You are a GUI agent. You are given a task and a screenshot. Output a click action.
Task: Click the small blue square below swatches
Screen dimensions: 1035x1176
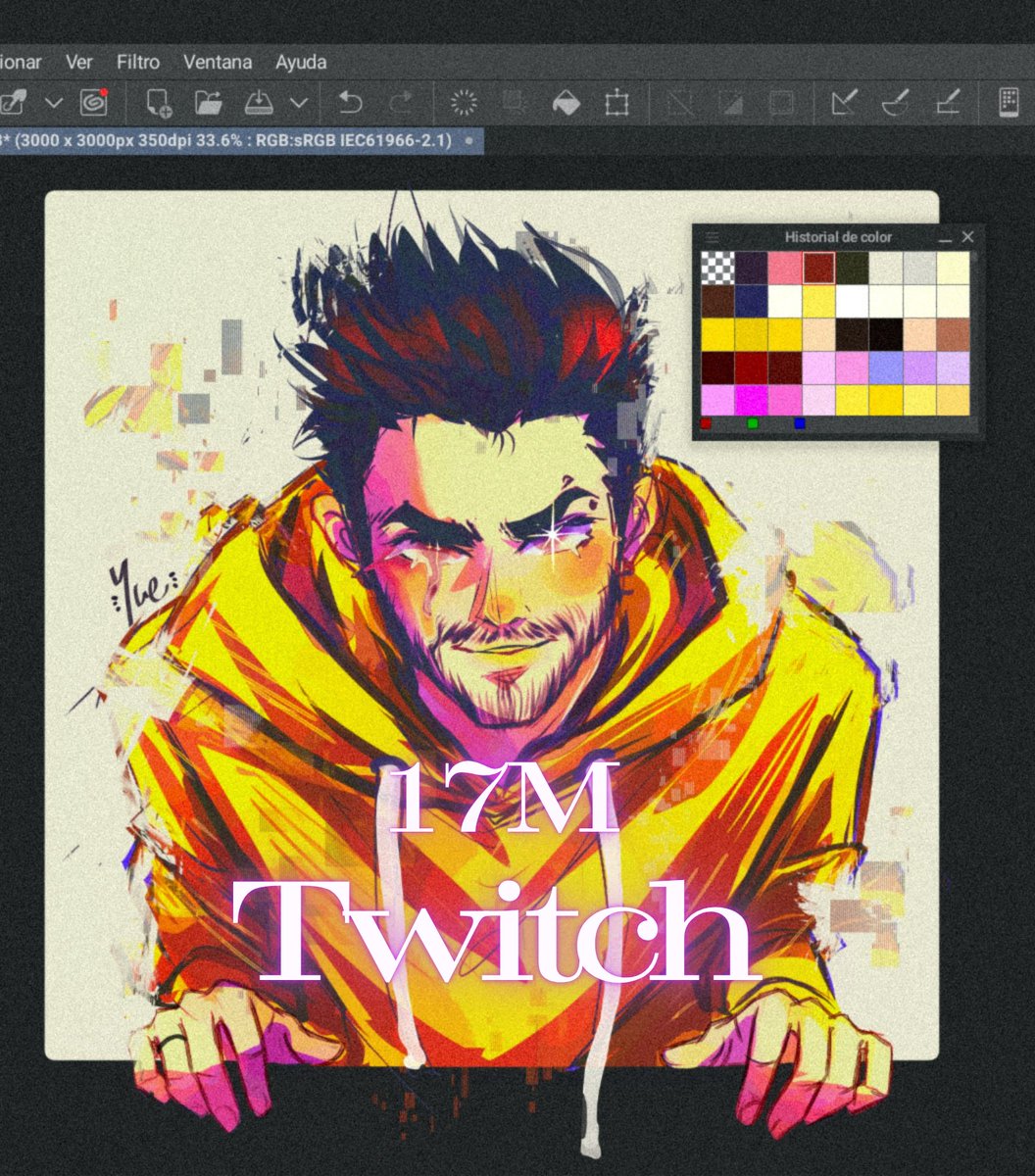pyautogui.click(x=800, y=423)
